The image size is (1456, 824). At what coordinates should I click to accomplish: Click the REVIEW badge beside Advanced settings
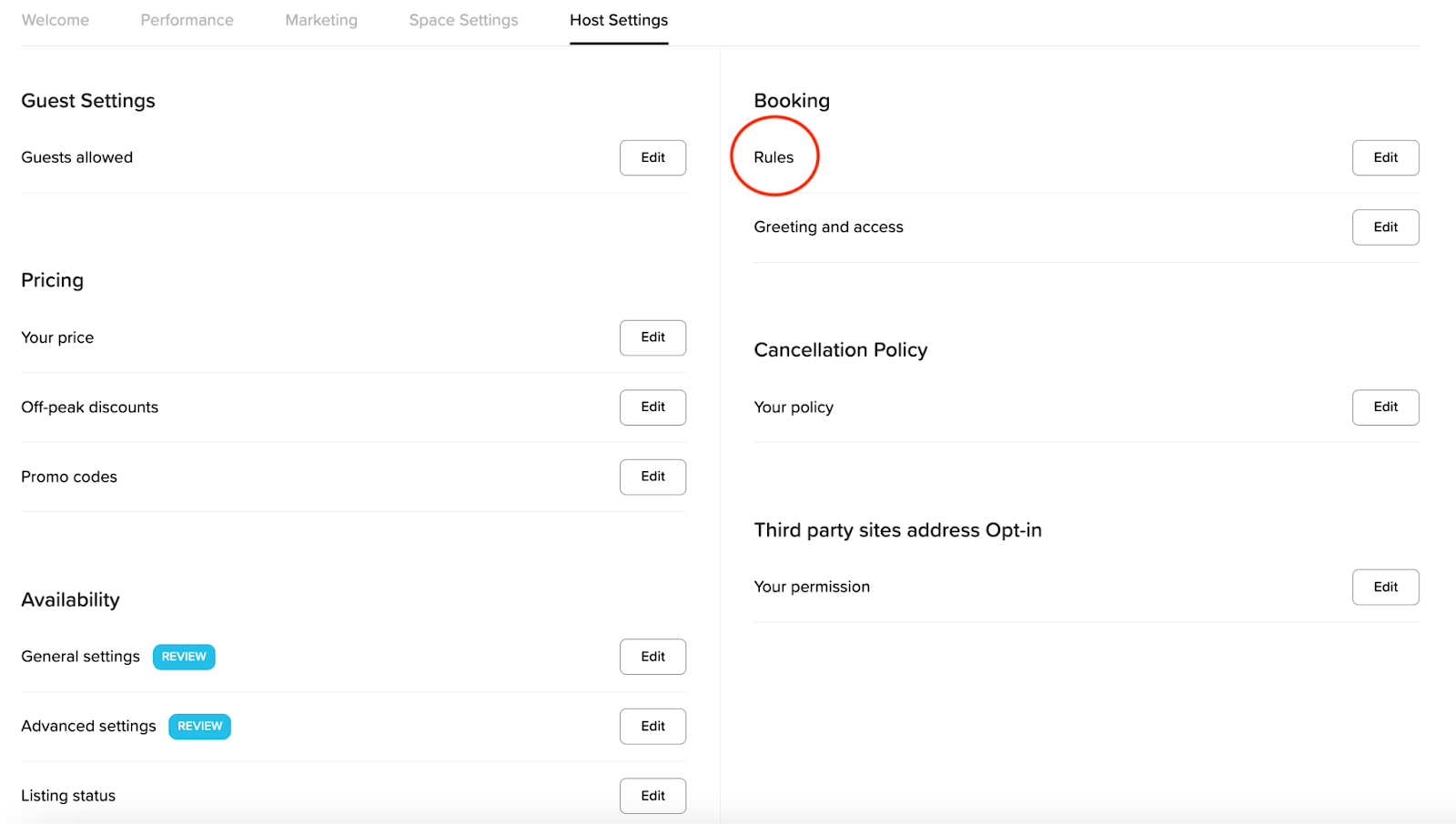[x=199, y=727]
